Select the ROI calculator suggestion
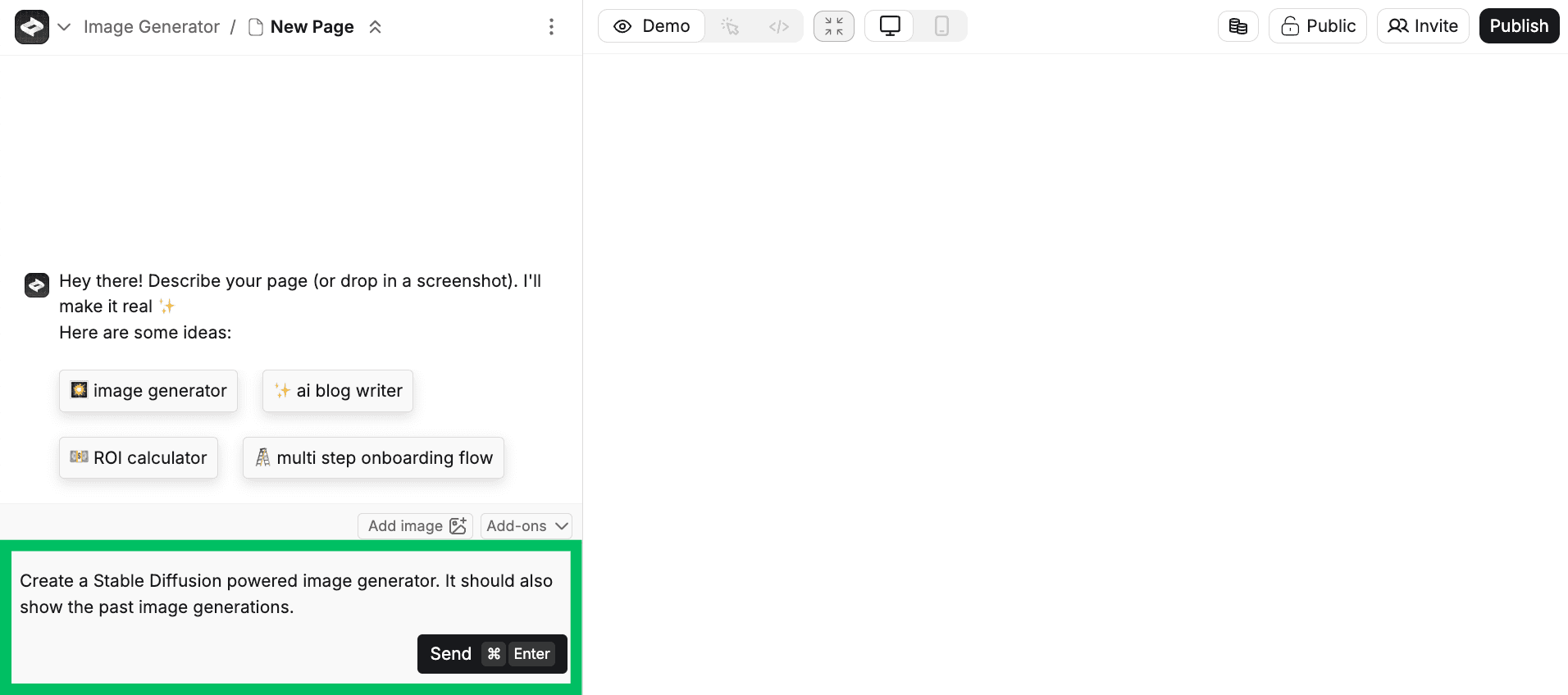The height and width of the screenshot is (695, 1568). coord(139,458)
